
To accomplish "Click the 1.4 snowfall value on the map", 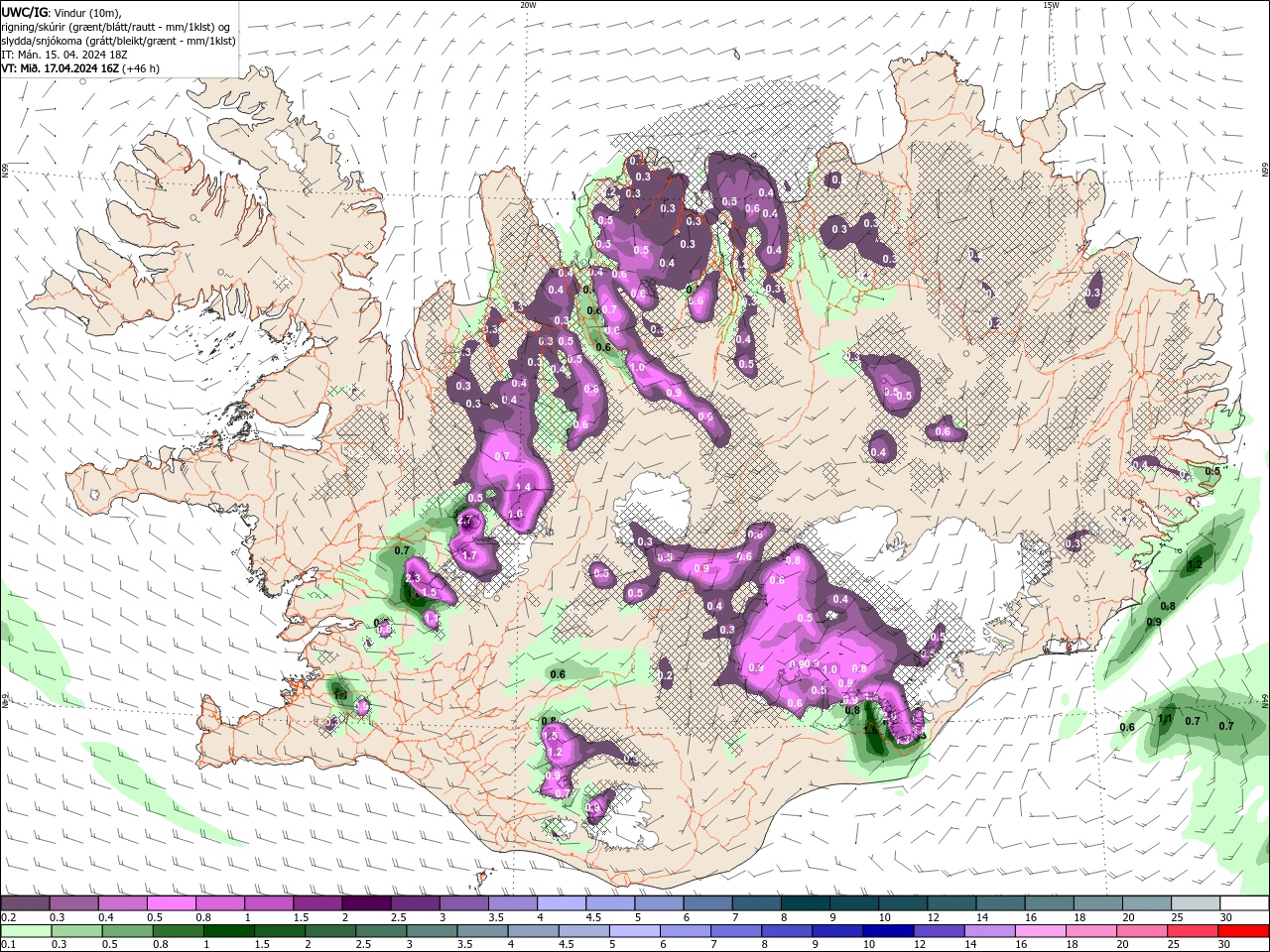I will pos(524,488).
